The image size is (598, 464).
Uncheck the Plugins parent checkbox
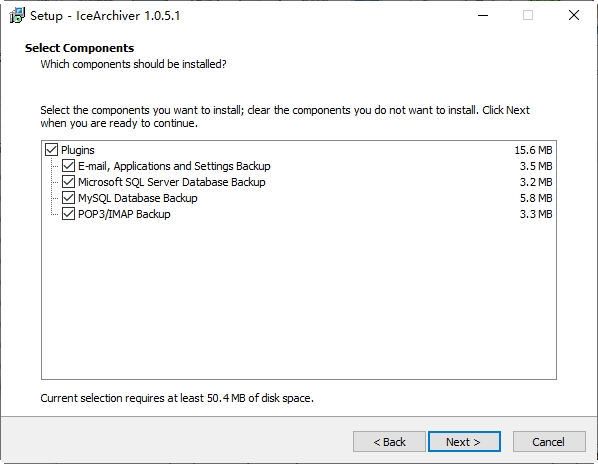51,150
